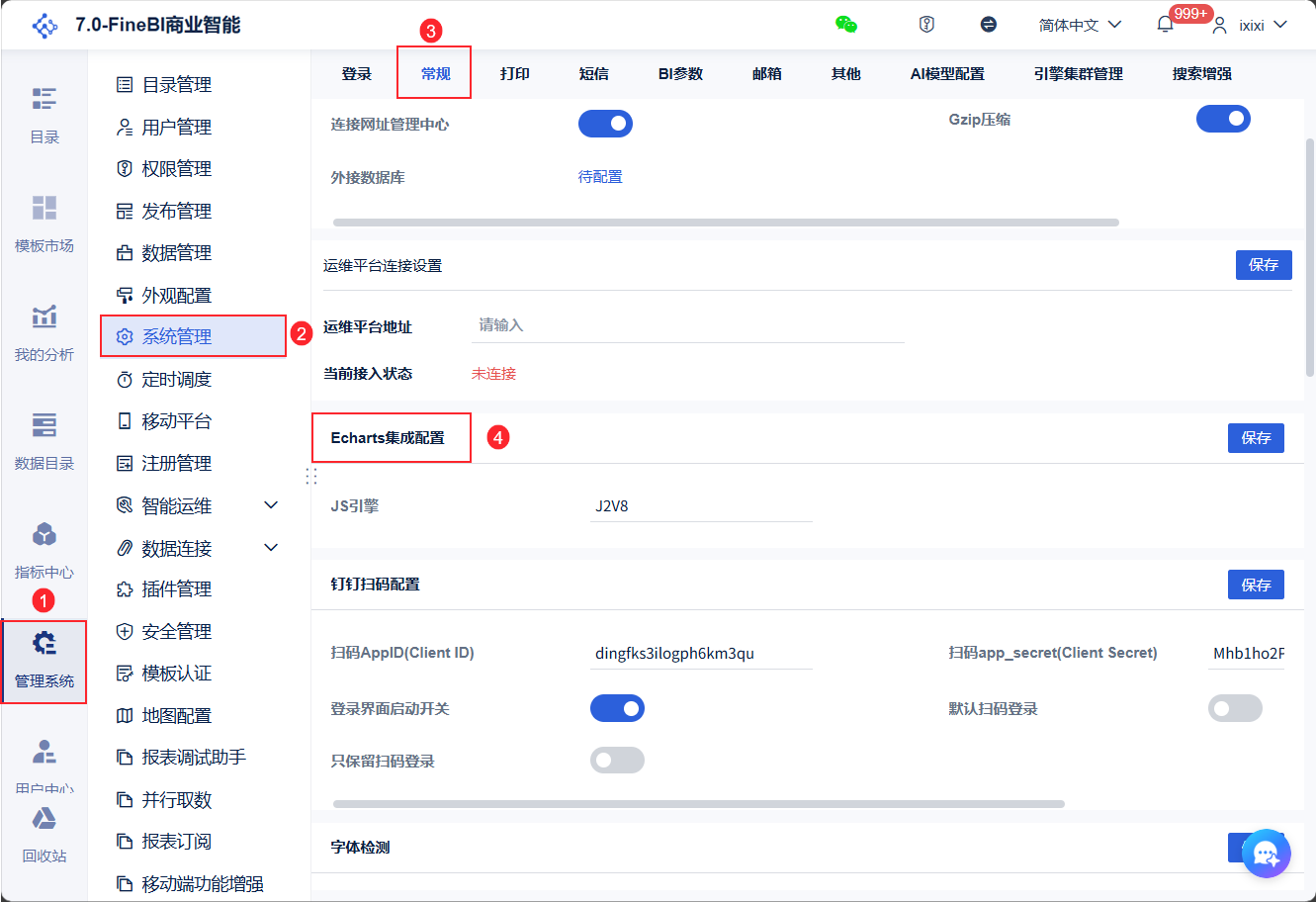1316x902 pixels.
Task: Open the 简体中文 language dropdown
Action: click(x=1080, y=25)
